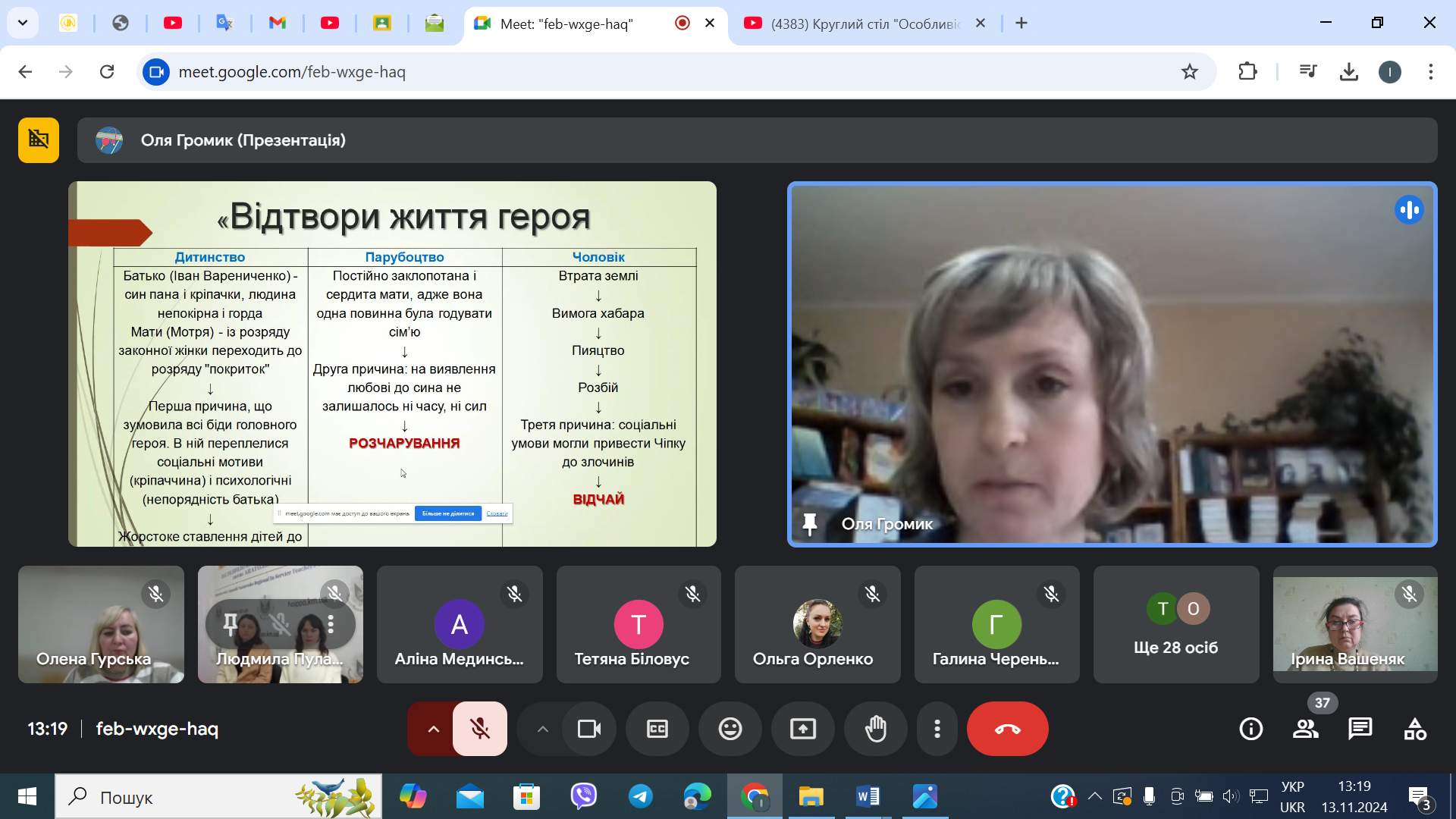This screenshot has width=1456, height=819.
Task: Open the 'Ще 28 осіб' participants tile
Action: click(1175, 624)
